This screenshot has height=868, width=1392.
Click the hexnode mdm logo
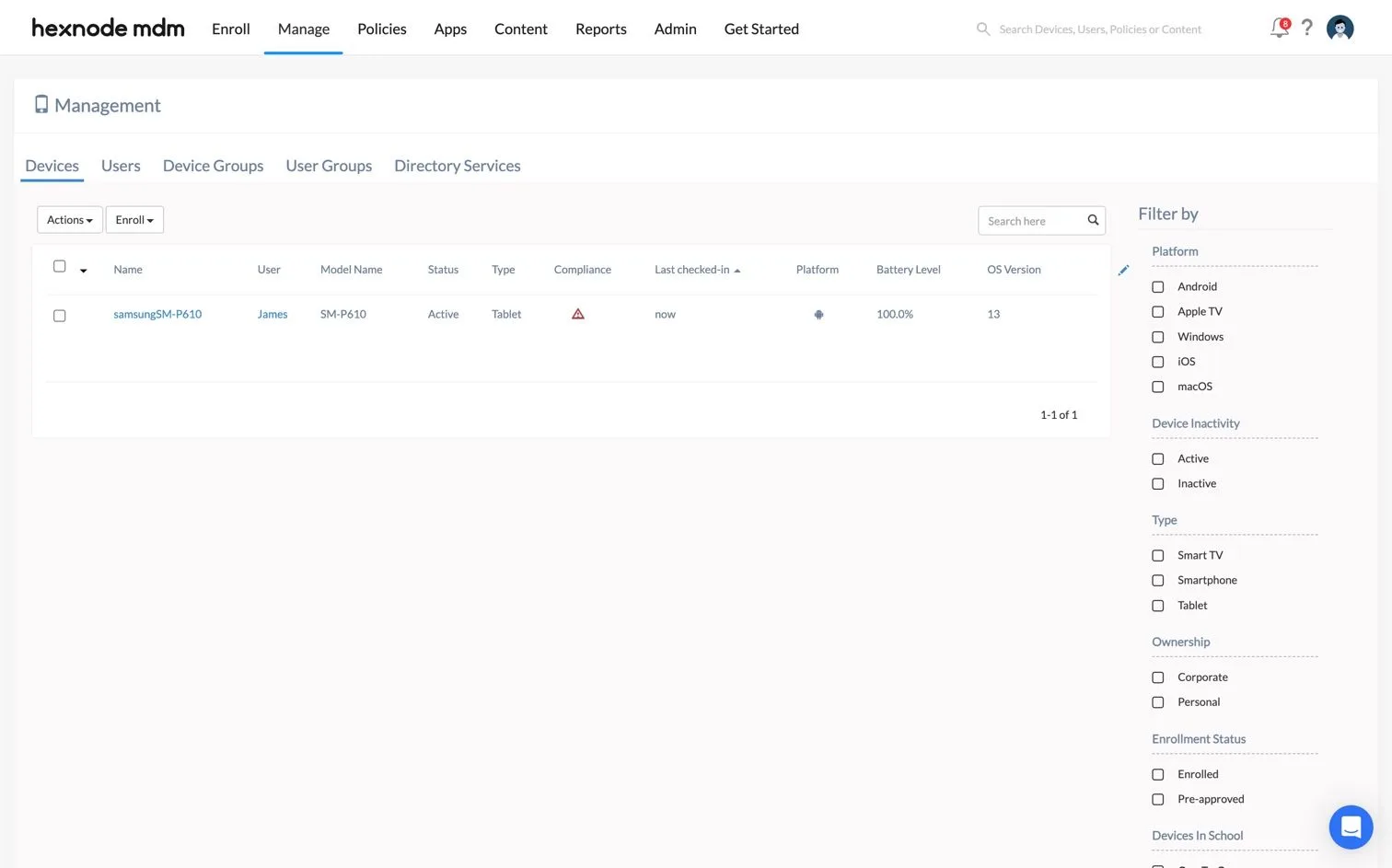(108, 28)
